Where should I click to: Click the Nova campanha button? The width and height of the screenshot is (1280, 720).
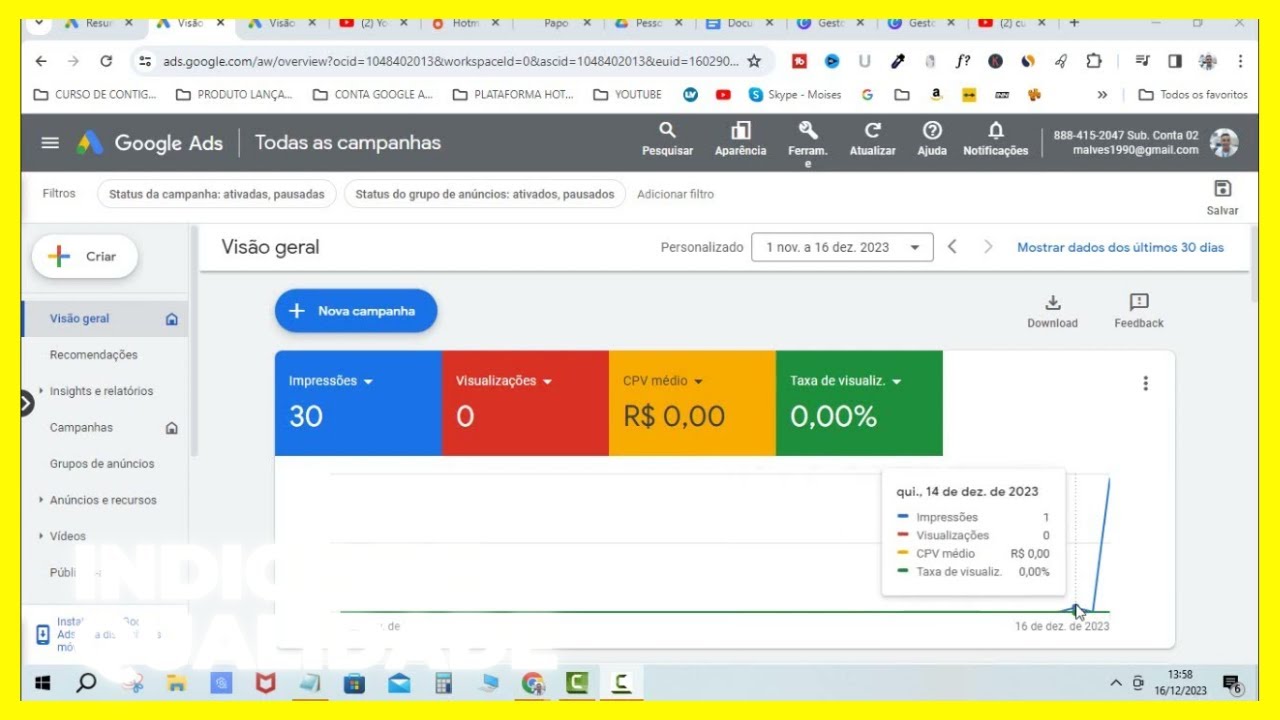pos(356,311)
